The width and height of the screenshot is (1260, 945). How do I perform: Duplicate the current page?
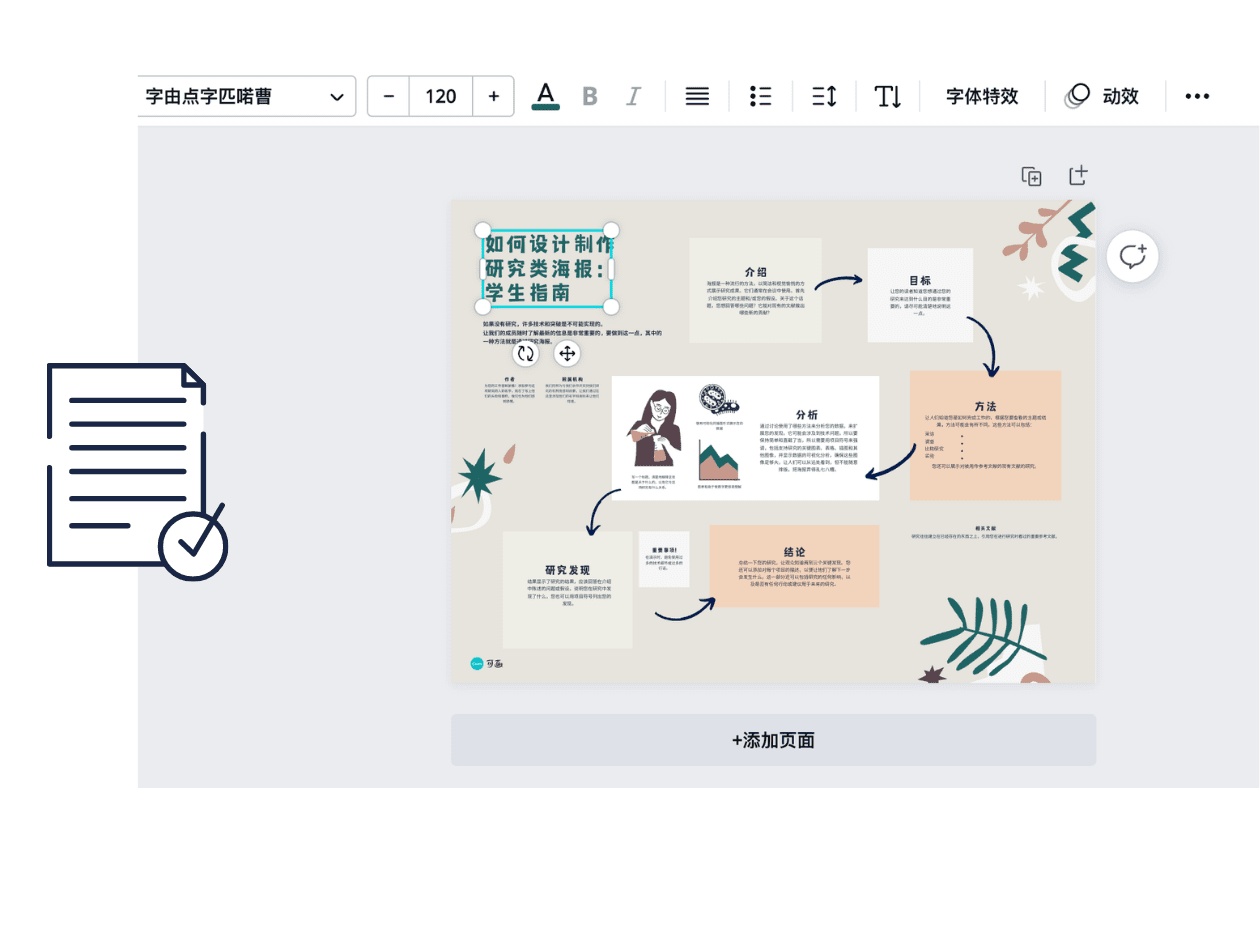coord(1031,176)
